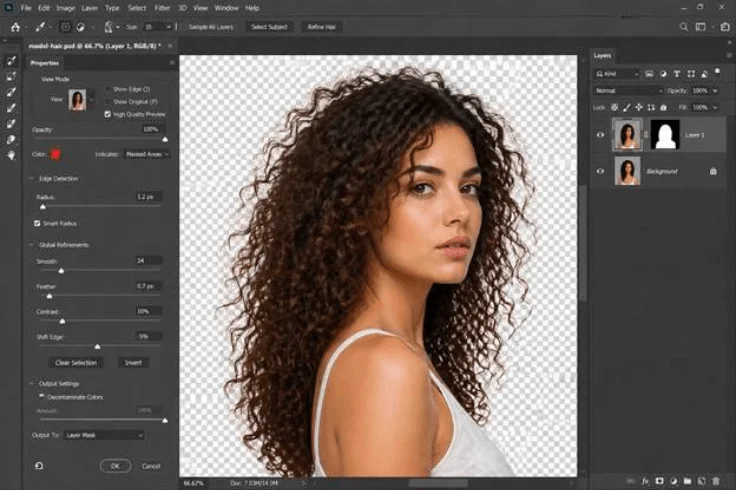Click the brush tool preset icon in options bar
This screenshot has height=490, width=736.
tap(40, 27)
